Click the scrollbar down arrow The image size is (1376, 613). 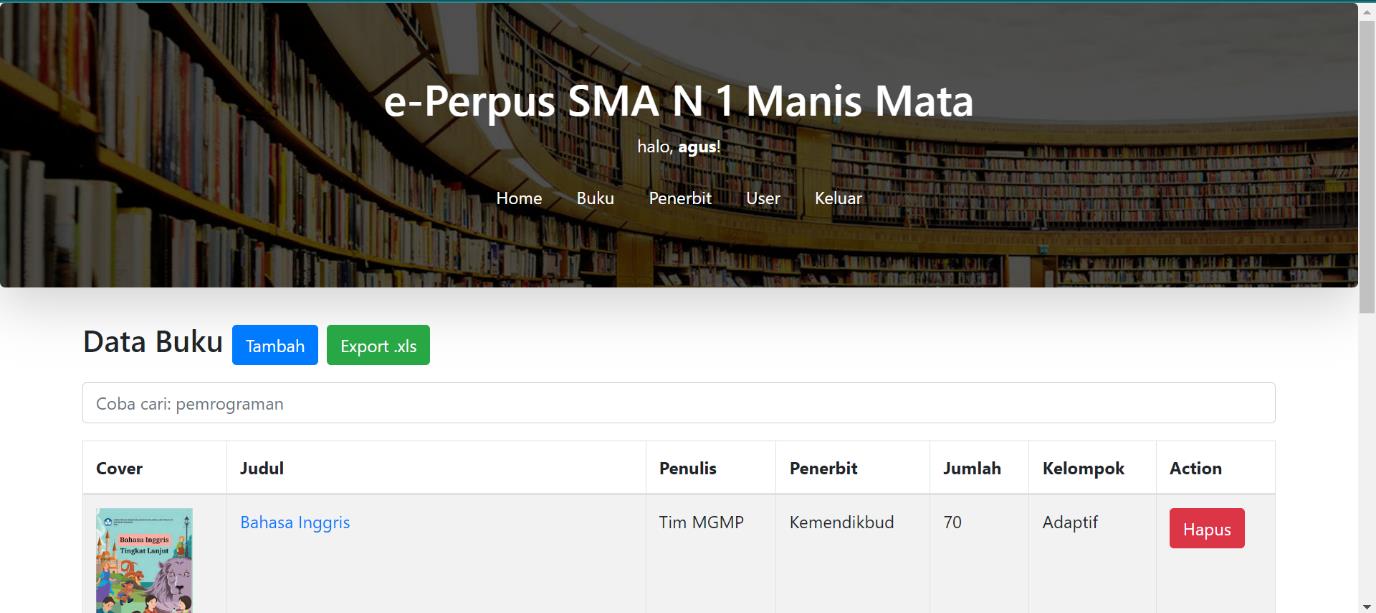pos(1368,605)
